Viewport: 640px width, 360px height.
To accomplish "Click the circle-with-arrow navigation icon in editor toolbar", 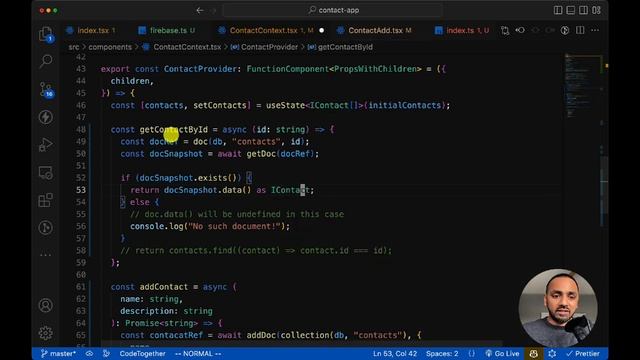I will [x=520, y=30].
